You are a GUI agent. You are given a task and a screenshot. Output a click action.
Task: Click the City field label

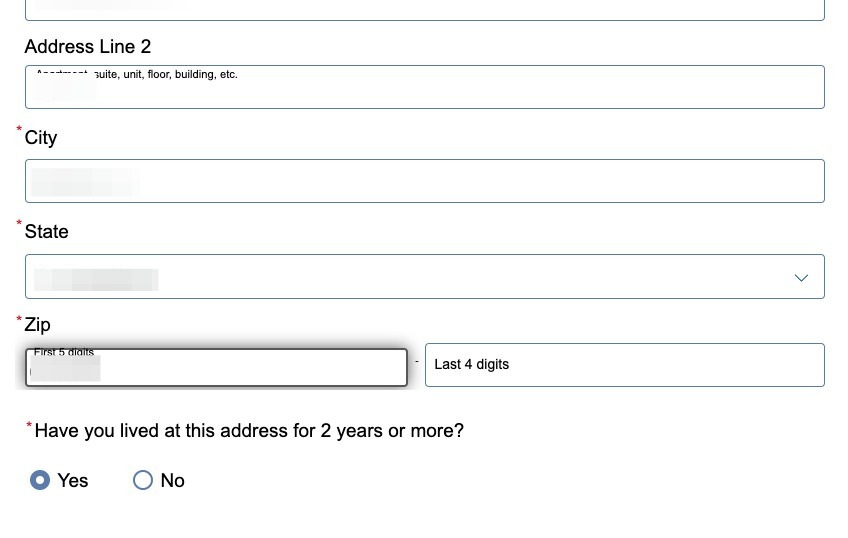point(41,138)
